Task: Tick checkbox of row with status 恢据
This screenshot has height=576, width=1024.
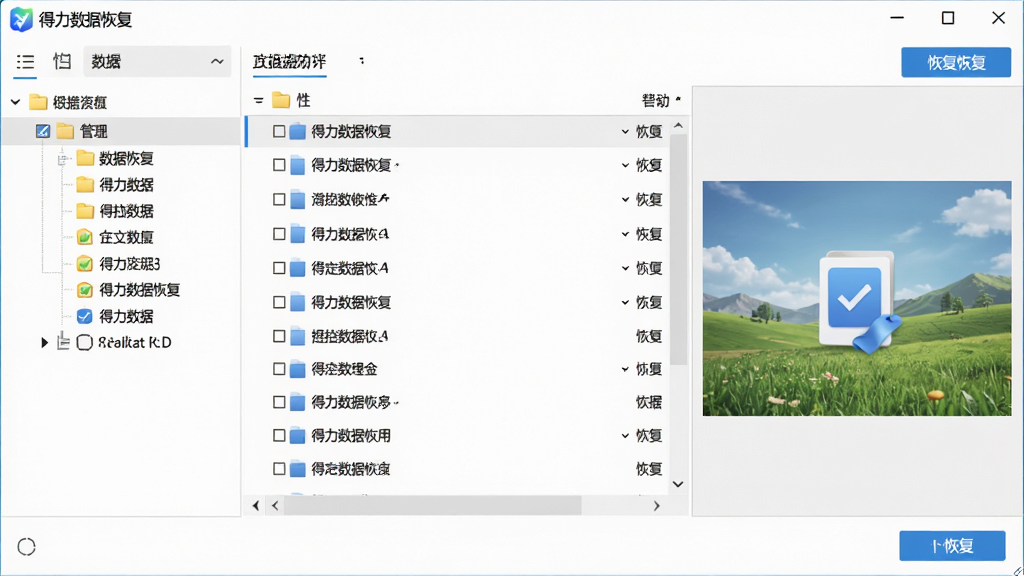Action: tap(279, 402)
